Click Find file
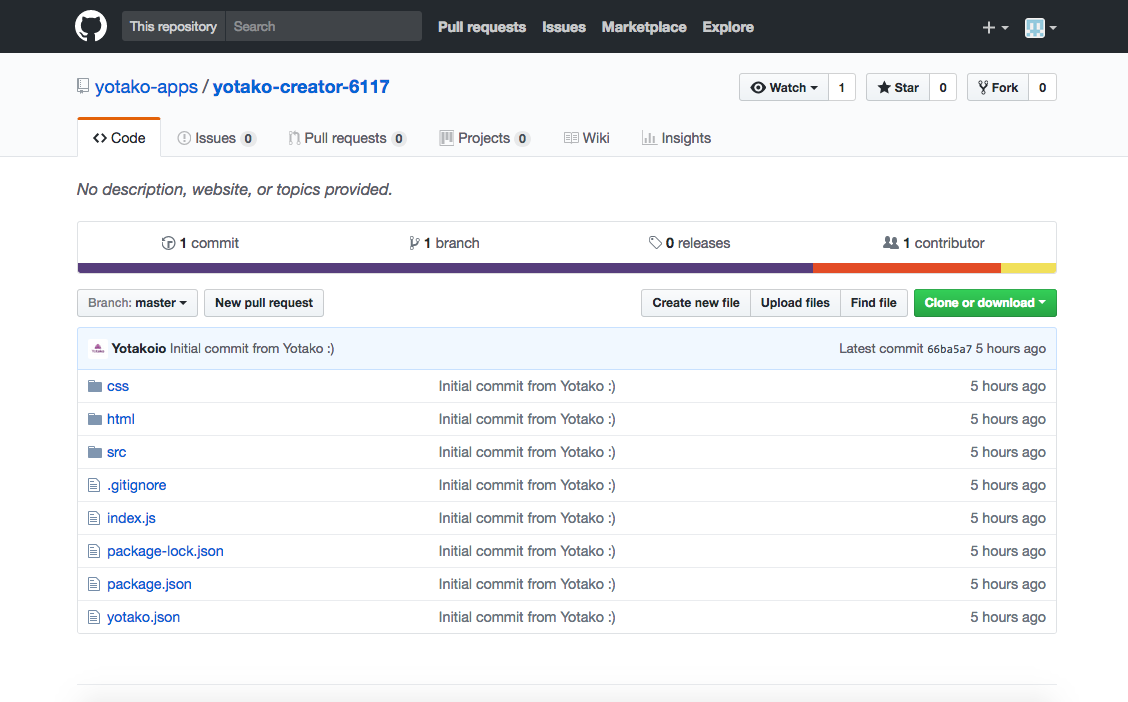This screenshot has width=1128, height=702. (873, 303)
